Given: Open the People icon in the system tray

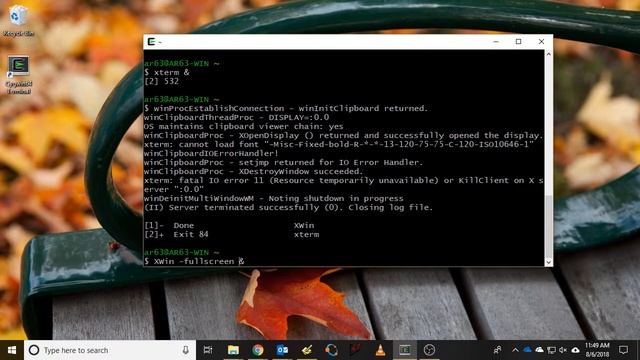Looking at the screenshot, I should click(x=497, y=350).
